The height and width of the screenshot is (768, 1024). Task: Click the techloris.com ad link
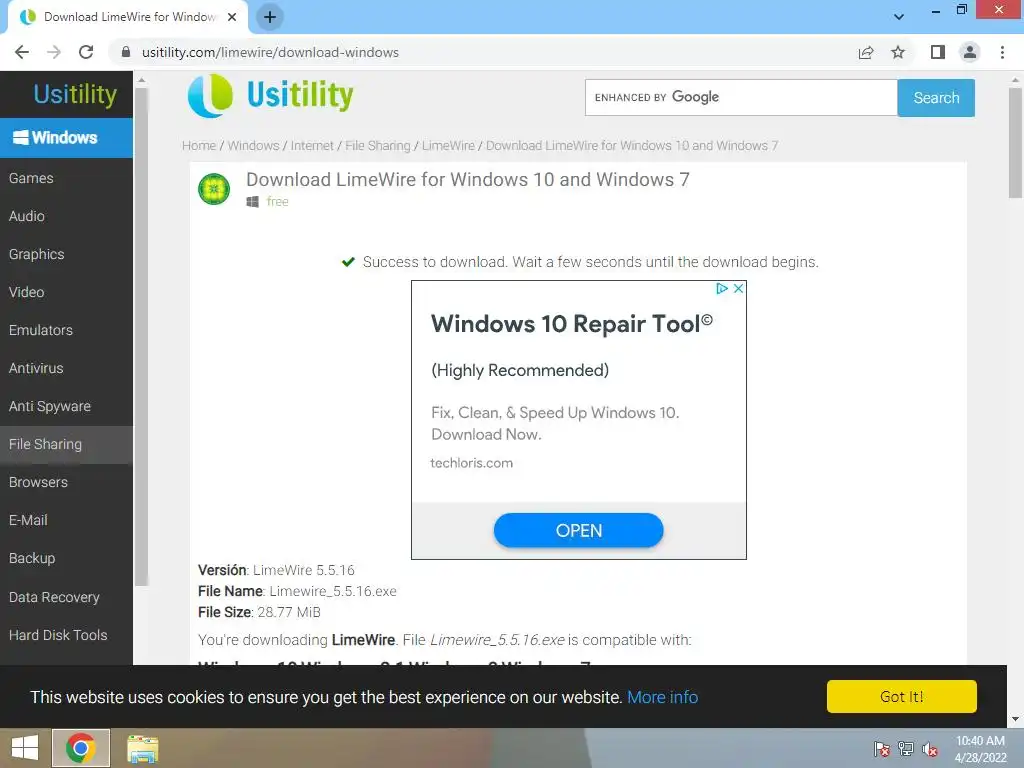tap(472, 463)
